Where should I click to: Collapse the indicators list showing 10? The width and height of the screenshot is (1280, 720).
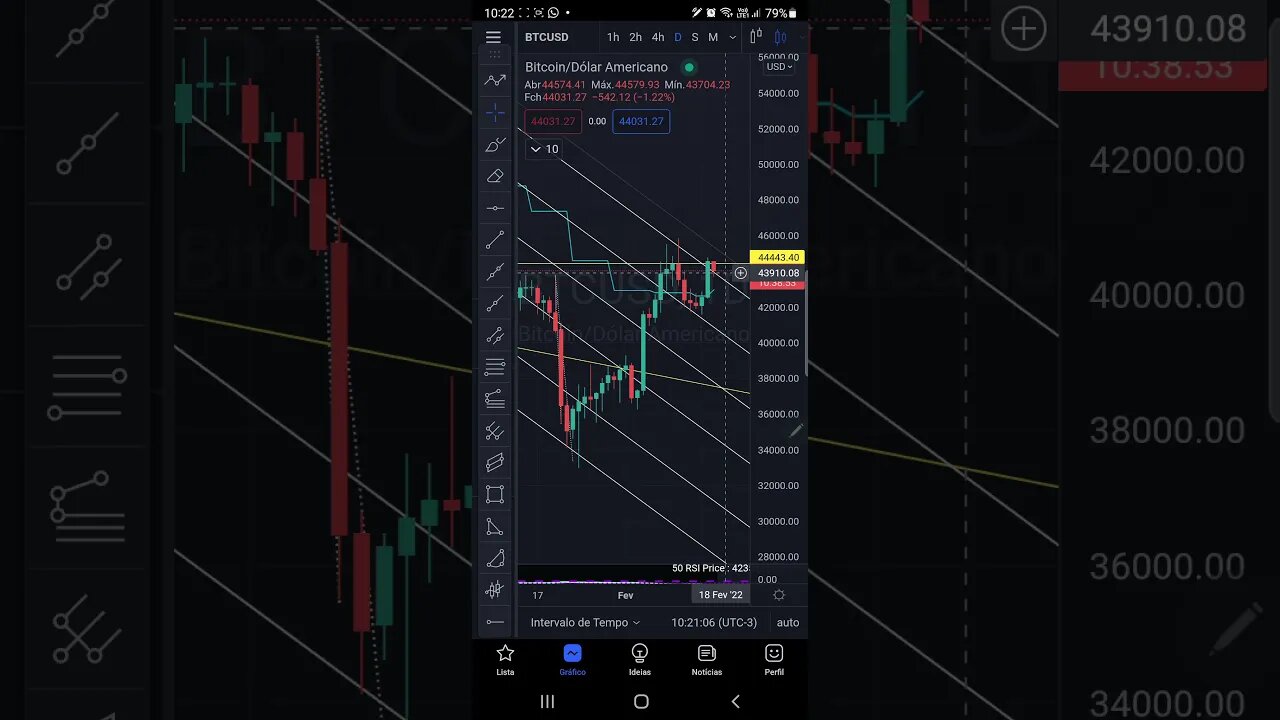pos(543,149)
